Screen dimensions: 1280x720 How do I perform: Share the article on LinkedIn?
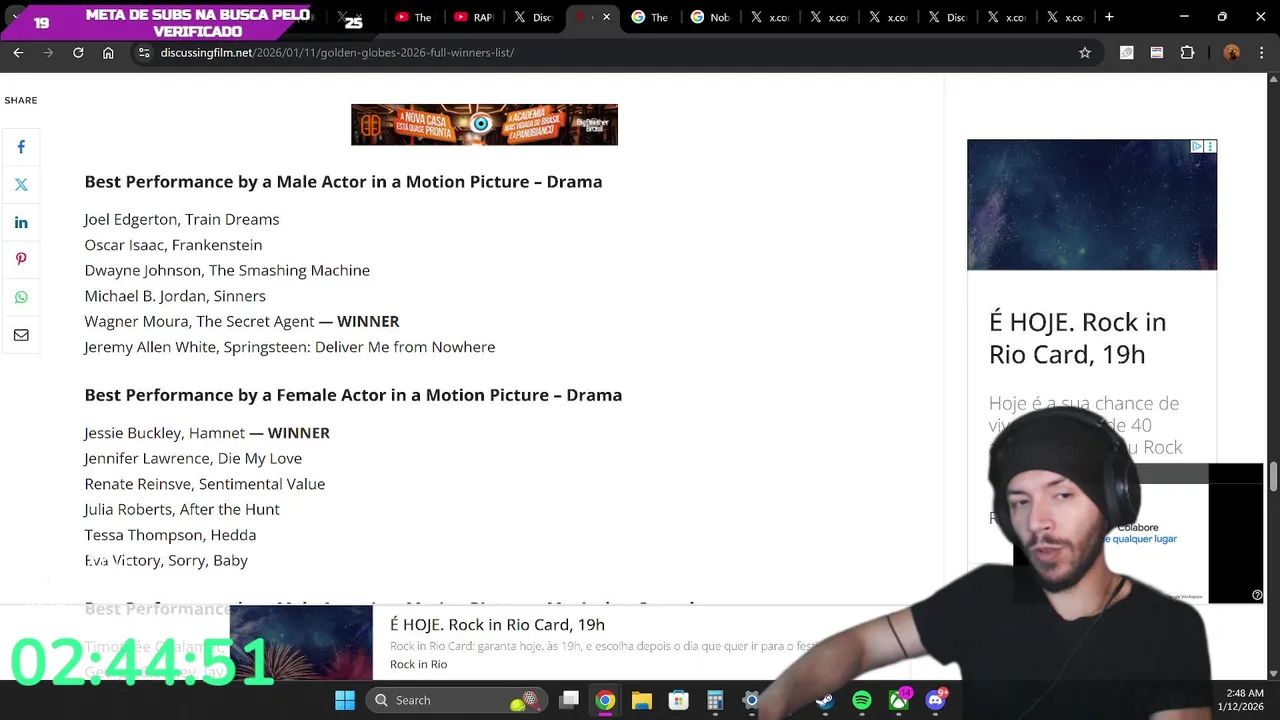coord(21,222)
